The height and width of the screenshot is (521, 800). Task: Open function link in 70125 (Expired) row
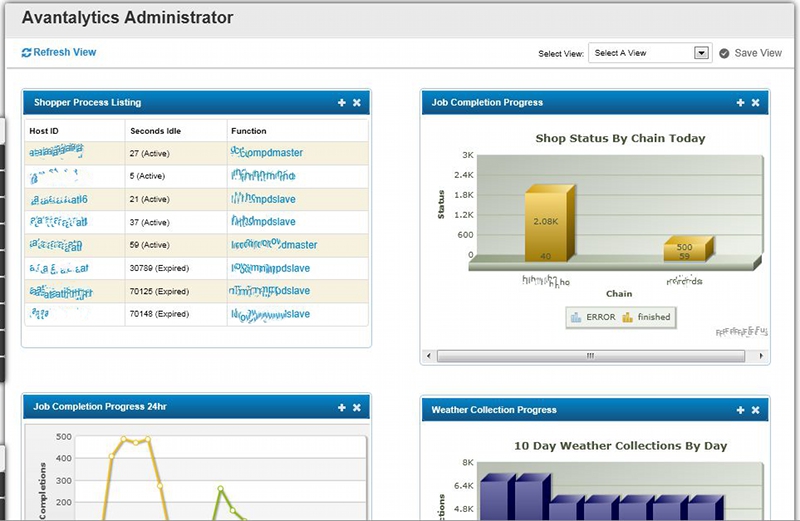(269, 290)
